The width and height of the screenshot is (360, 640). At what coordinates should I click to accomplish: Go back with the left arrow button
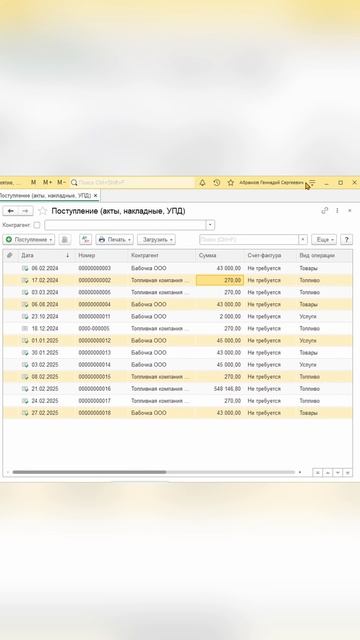click(11, 211)
